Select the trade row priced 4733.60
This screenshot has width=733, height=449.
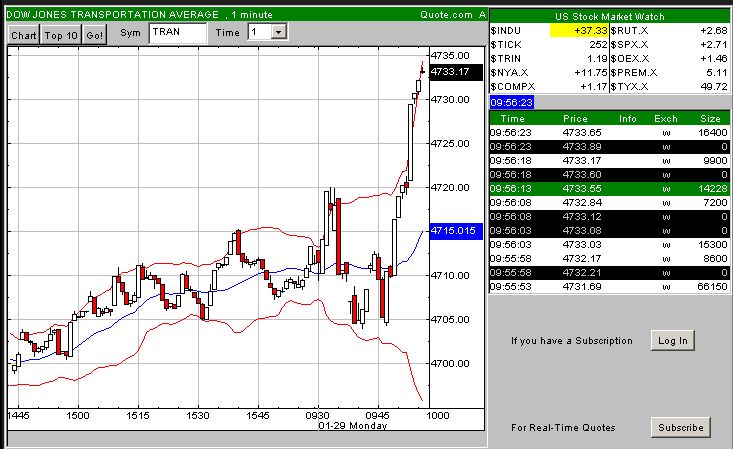(x=609, y=175)
